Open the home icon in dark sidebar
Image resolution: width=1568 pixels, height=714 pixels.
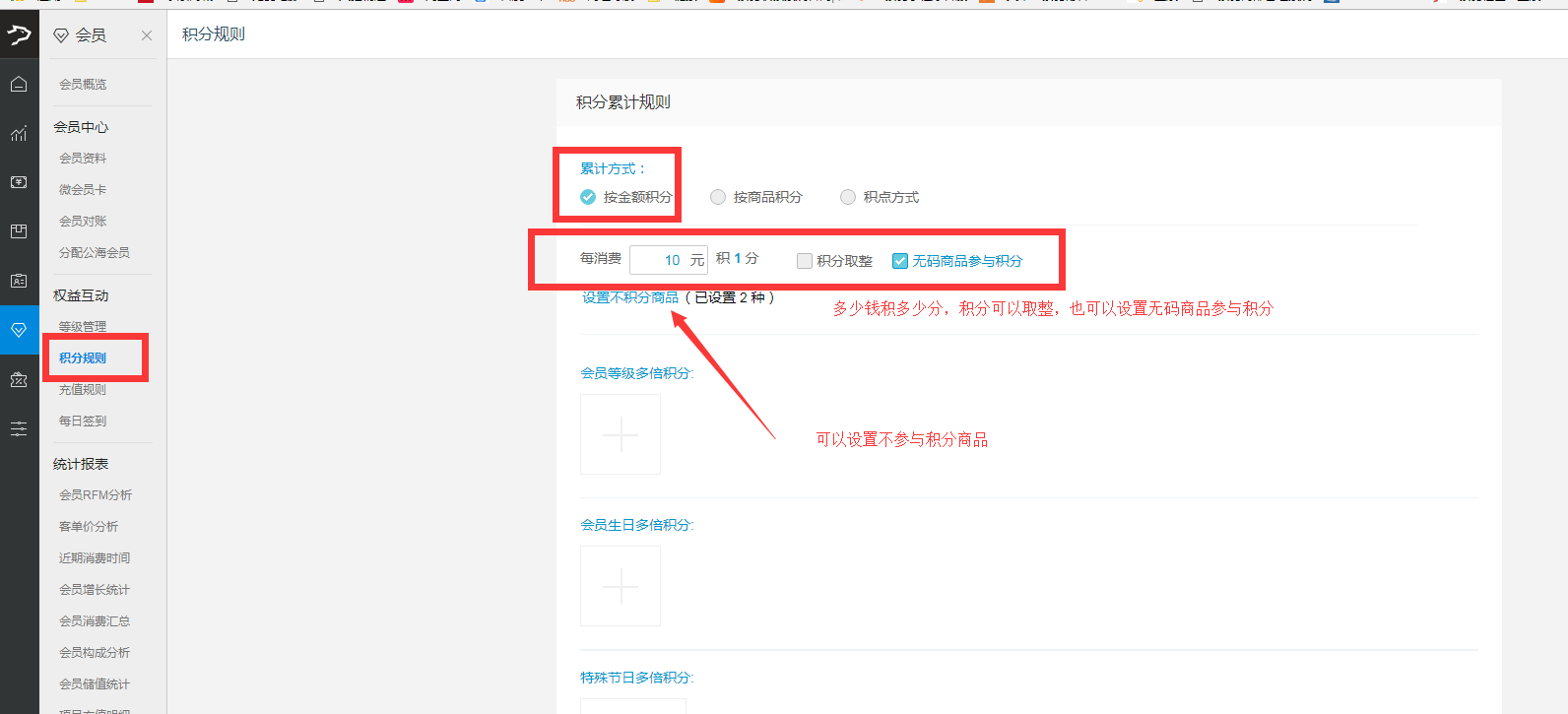click(19, 85)
